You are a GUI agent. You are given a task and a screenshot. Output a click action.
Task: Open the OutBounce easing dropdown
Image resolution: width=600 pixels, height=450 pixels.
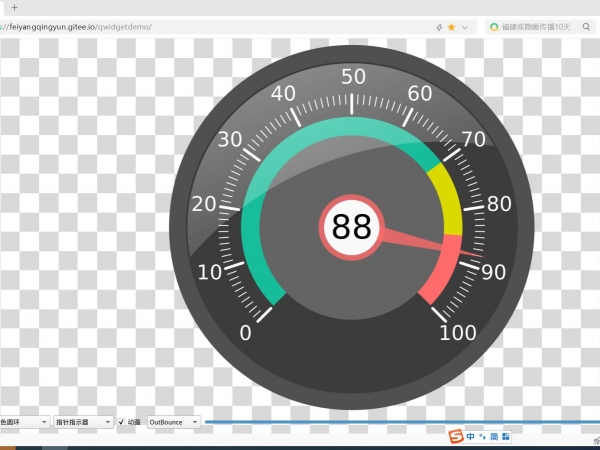174,423
